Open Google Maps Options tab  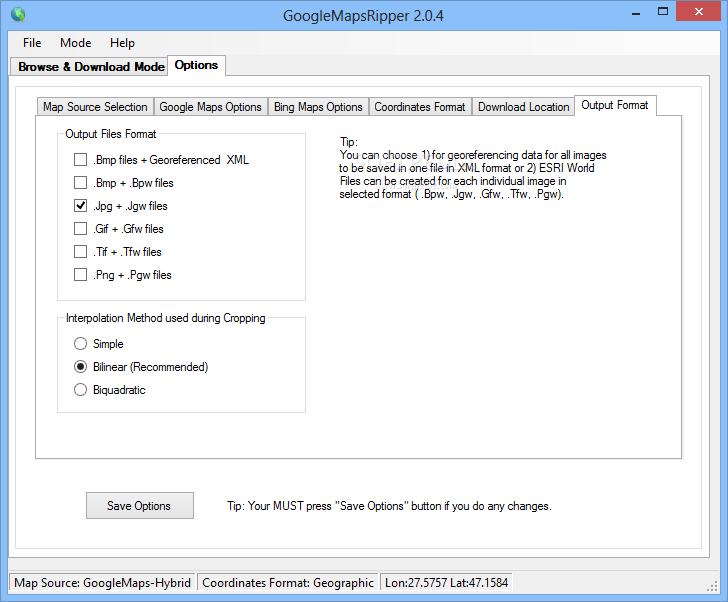210,107
